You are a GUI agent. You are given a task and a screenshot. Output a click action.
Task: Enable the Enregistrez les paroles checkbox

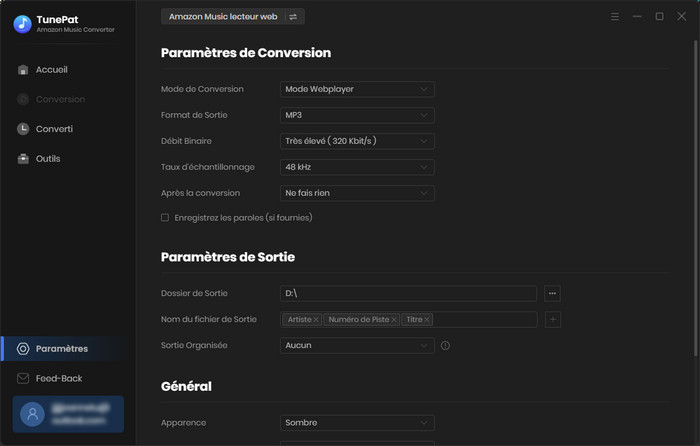(165, 218)
